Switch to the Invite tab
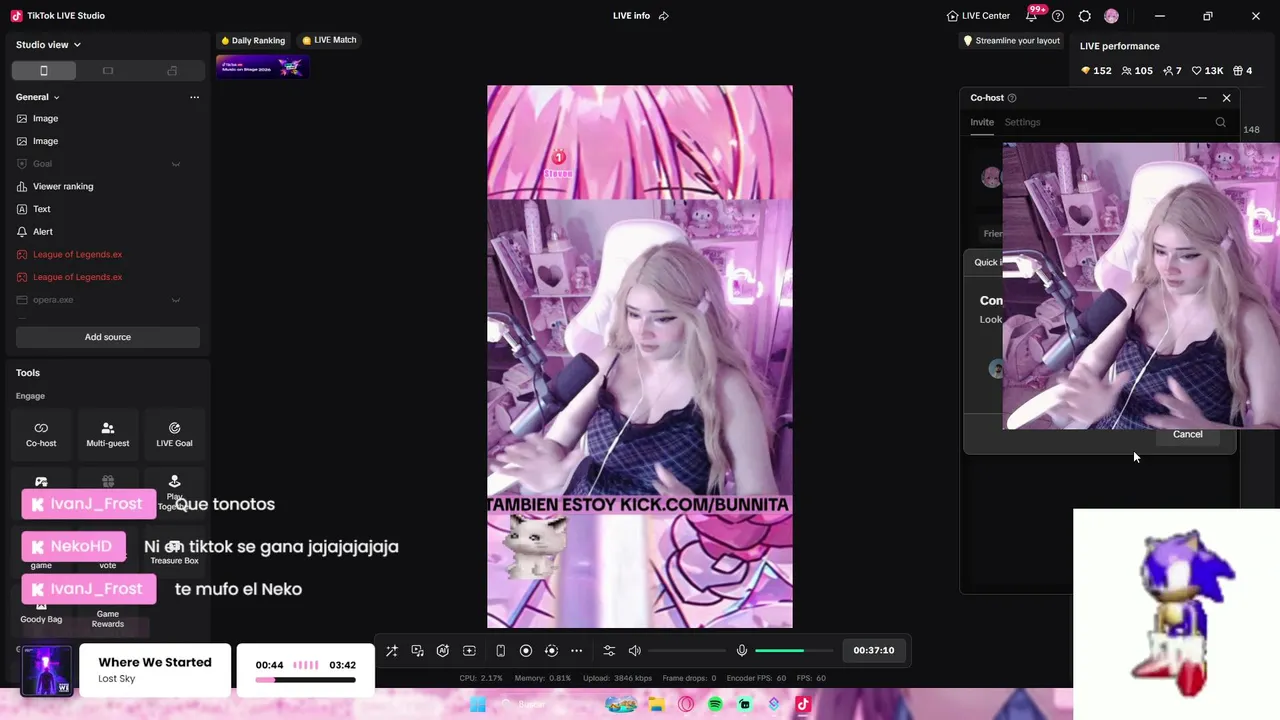Screen dimensions: 1280x720 (982, 122)
